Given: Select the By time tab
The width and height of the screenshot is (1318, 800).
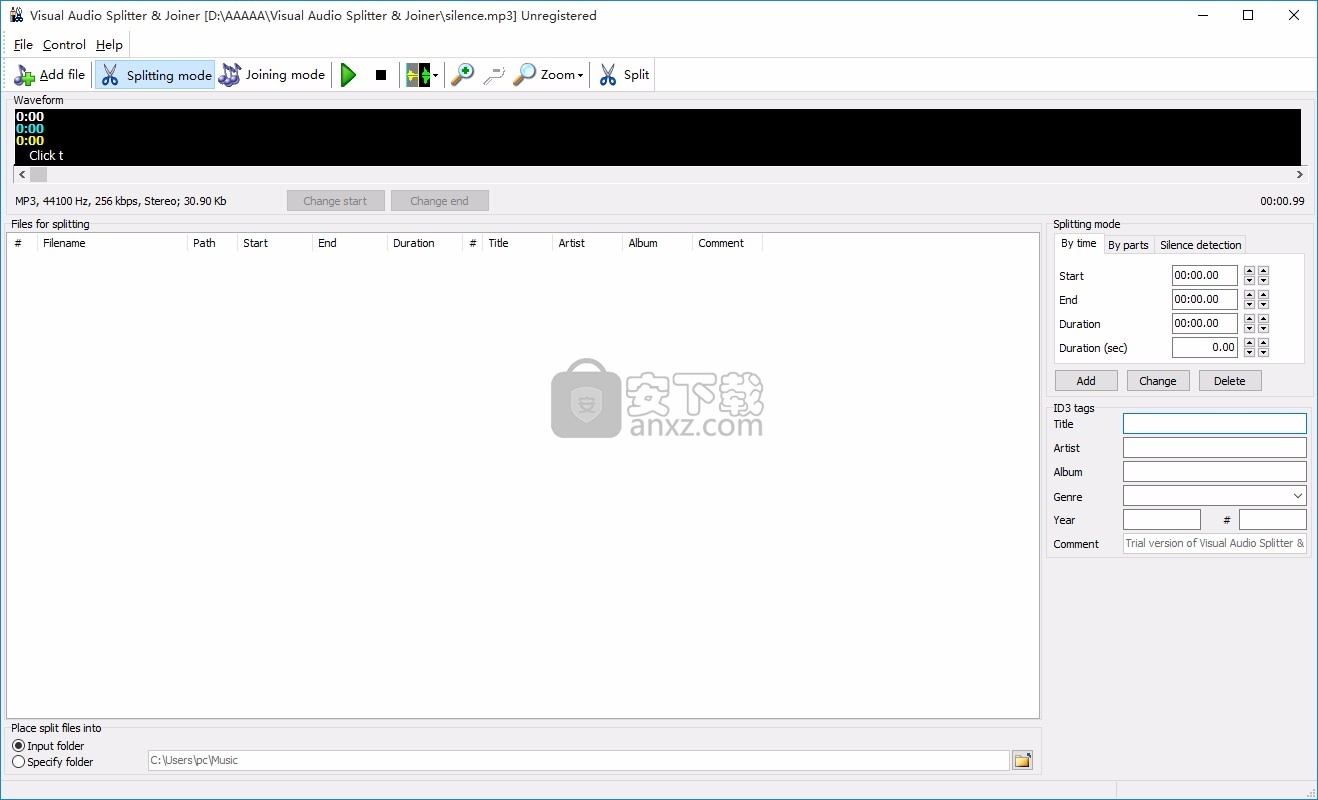Looking at the screenshot, I should (1079, 244).
